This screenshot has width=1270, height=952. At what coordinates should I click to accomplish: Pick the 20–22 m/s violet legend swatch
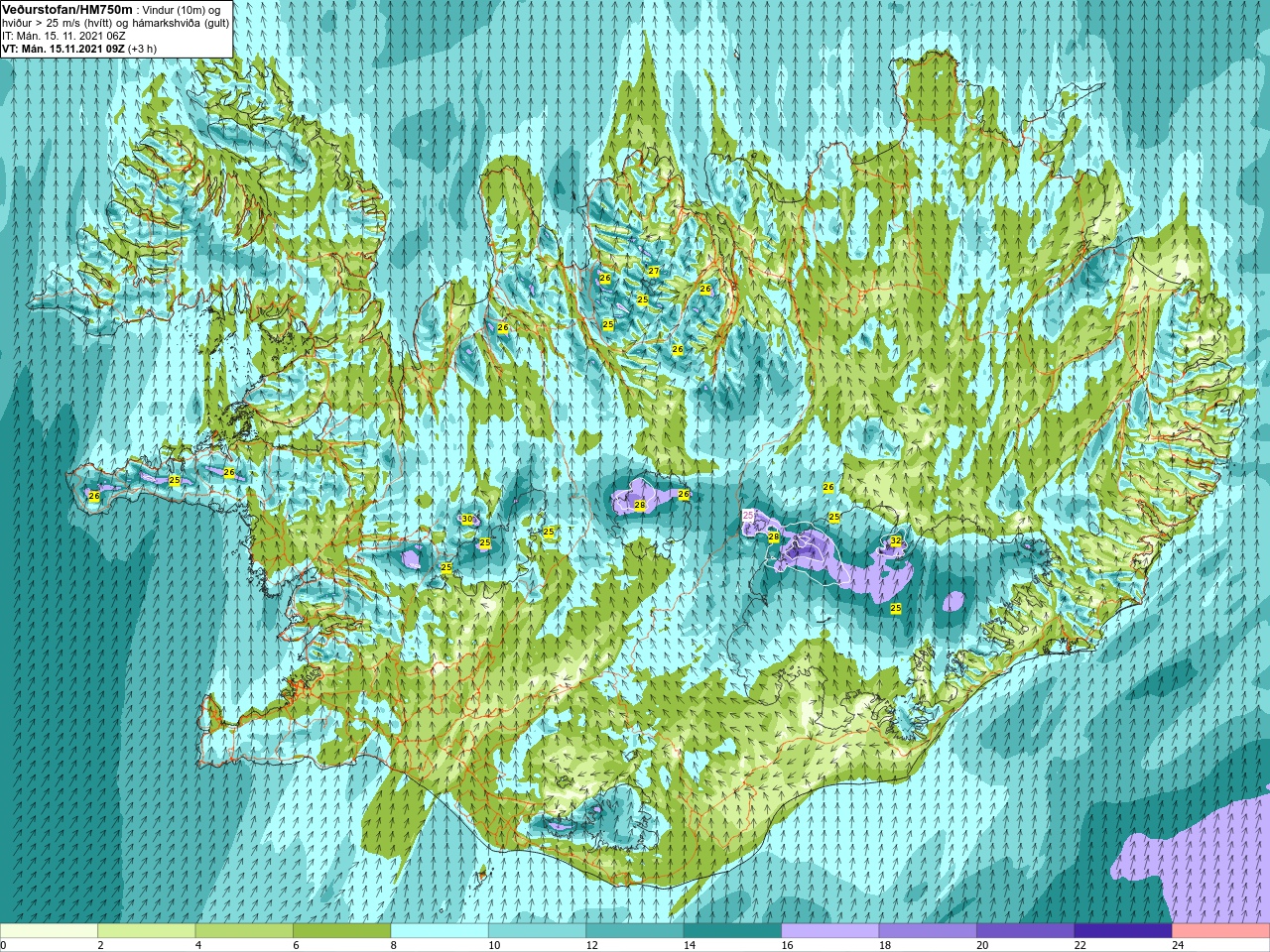(1026, 931)
